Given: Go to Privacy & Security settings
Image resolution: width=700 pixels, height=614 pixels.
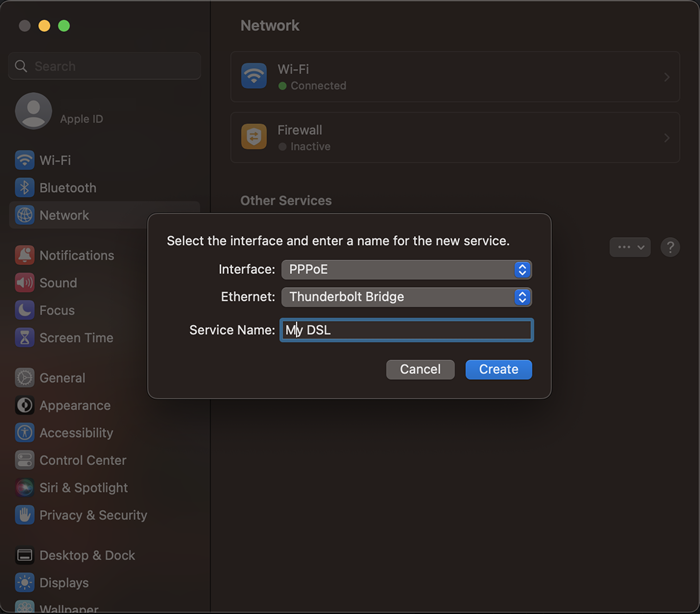Looking at the screenshot, I should point(93,516).
